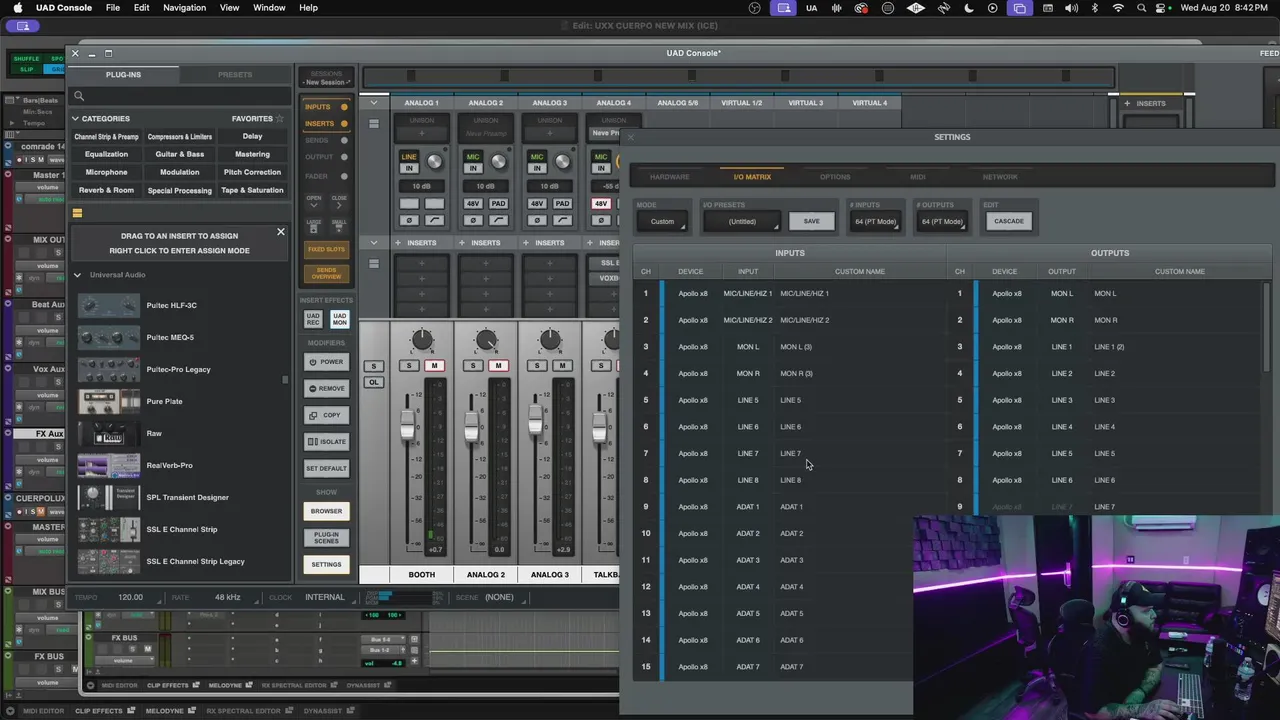Viewport: 1280px width, 720px height.
Task: Open the macOS Wi-Fi status icon
Action: pos(1117,8)
